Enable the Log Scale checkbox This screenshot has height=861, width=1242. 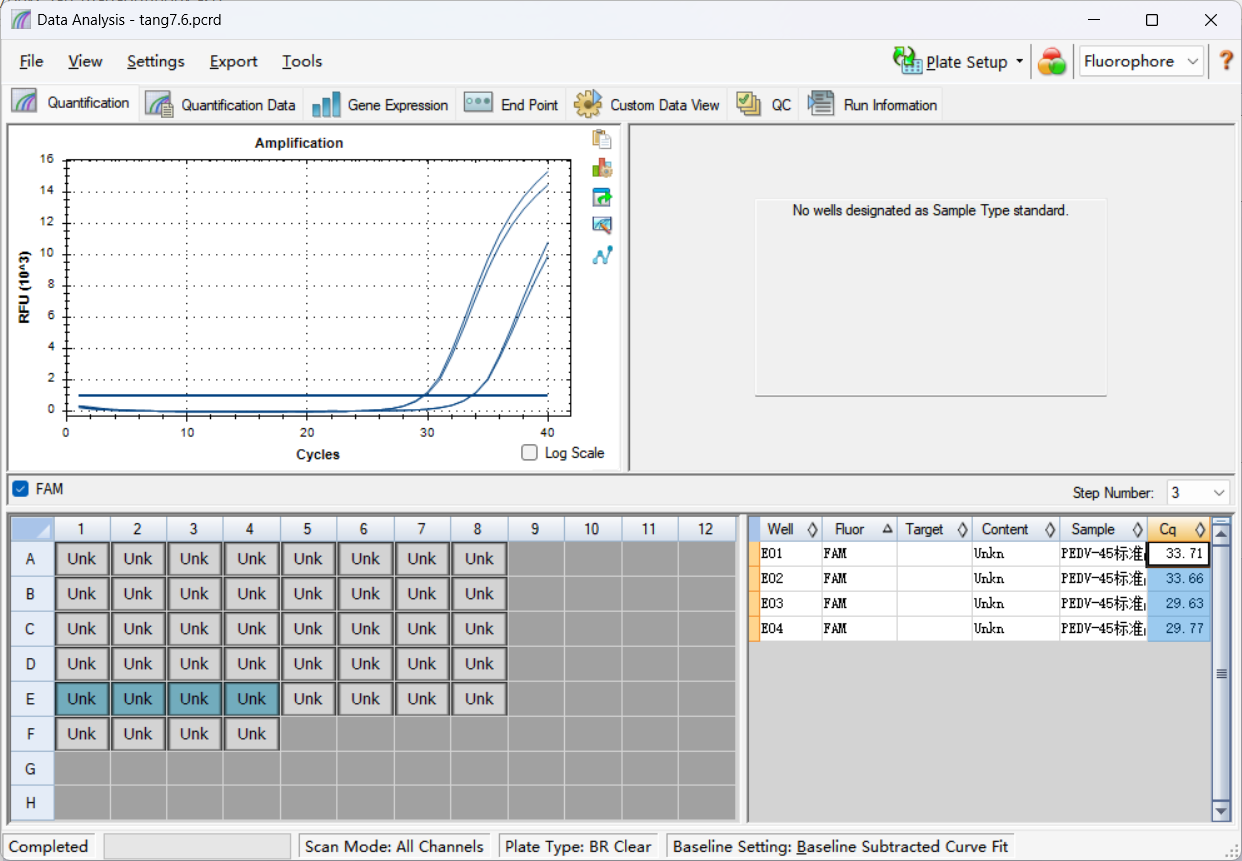530,453
